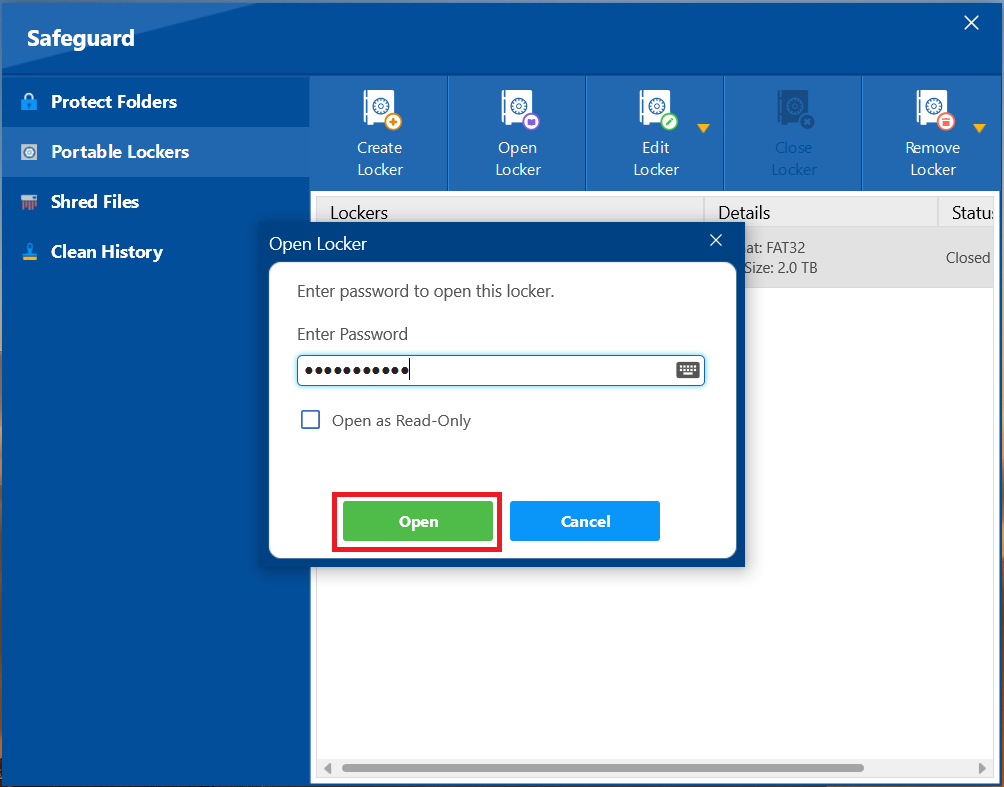Expand the Remove Locker dropdown arrow

(x=979, y=129)
